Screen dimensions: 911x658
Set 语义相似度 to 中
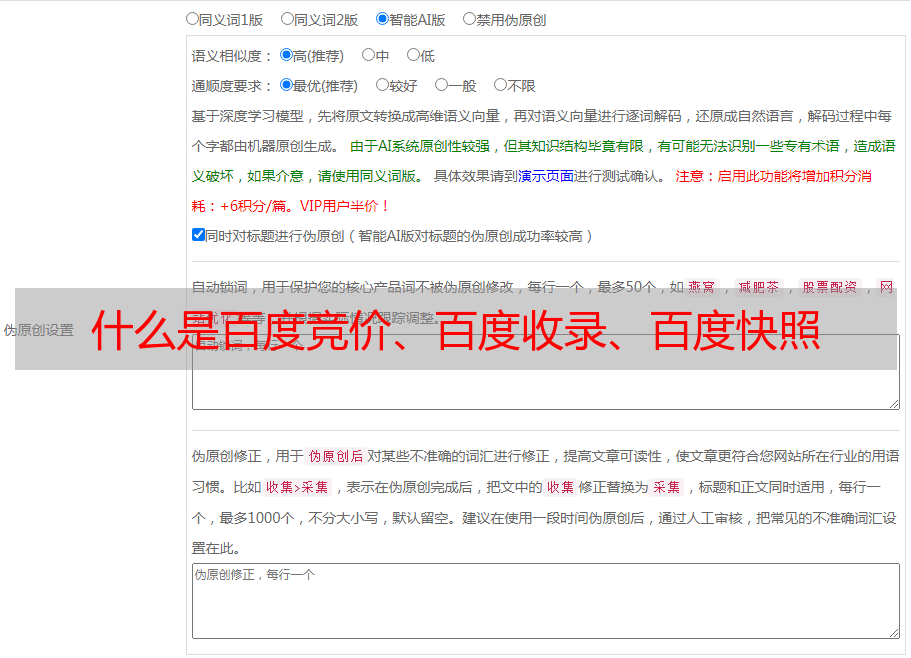[x=368, y=55]
